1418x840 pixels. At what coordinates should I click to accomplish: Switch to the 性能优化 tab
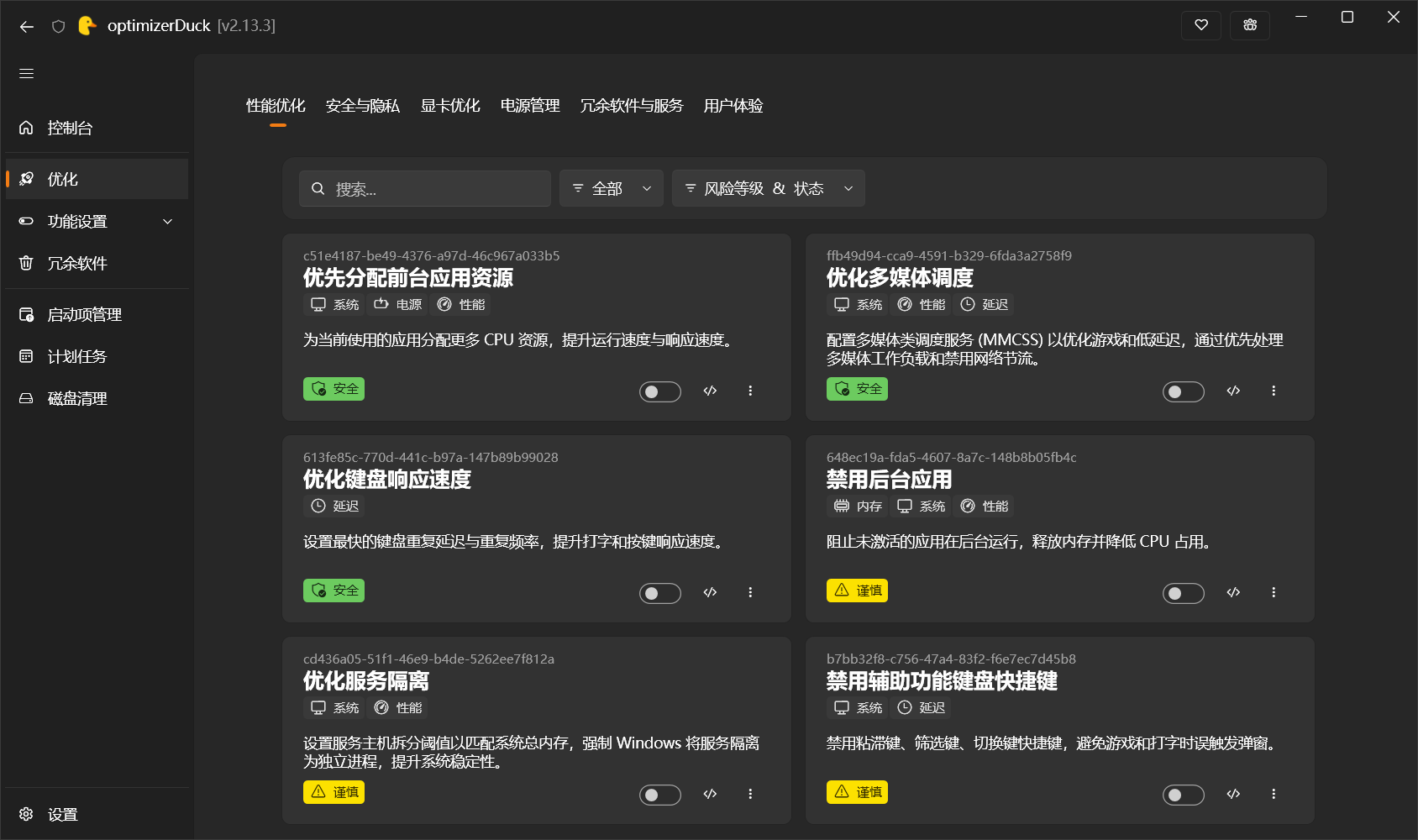point(276,106)
